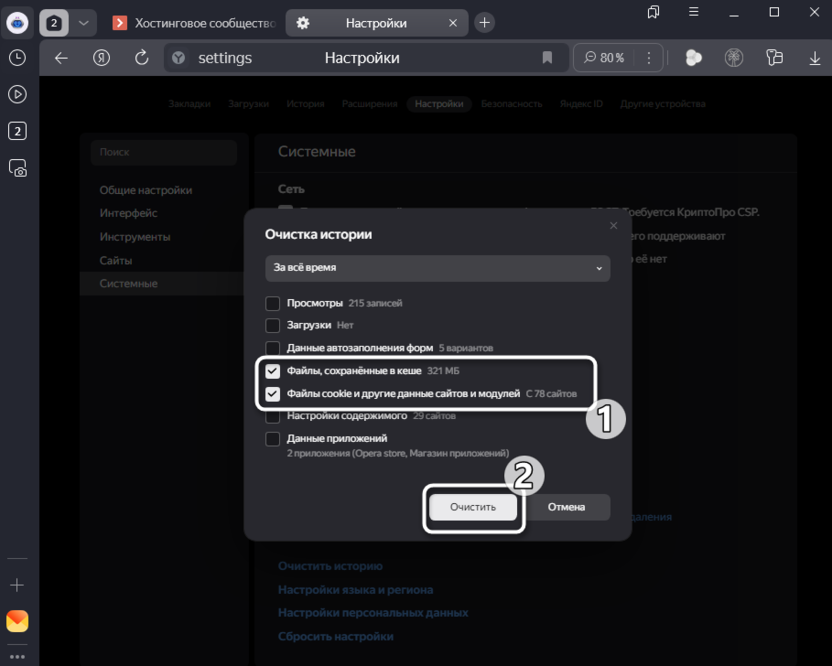Click the Поиск settings search field
832x666 pixels.
pos(163,152)
